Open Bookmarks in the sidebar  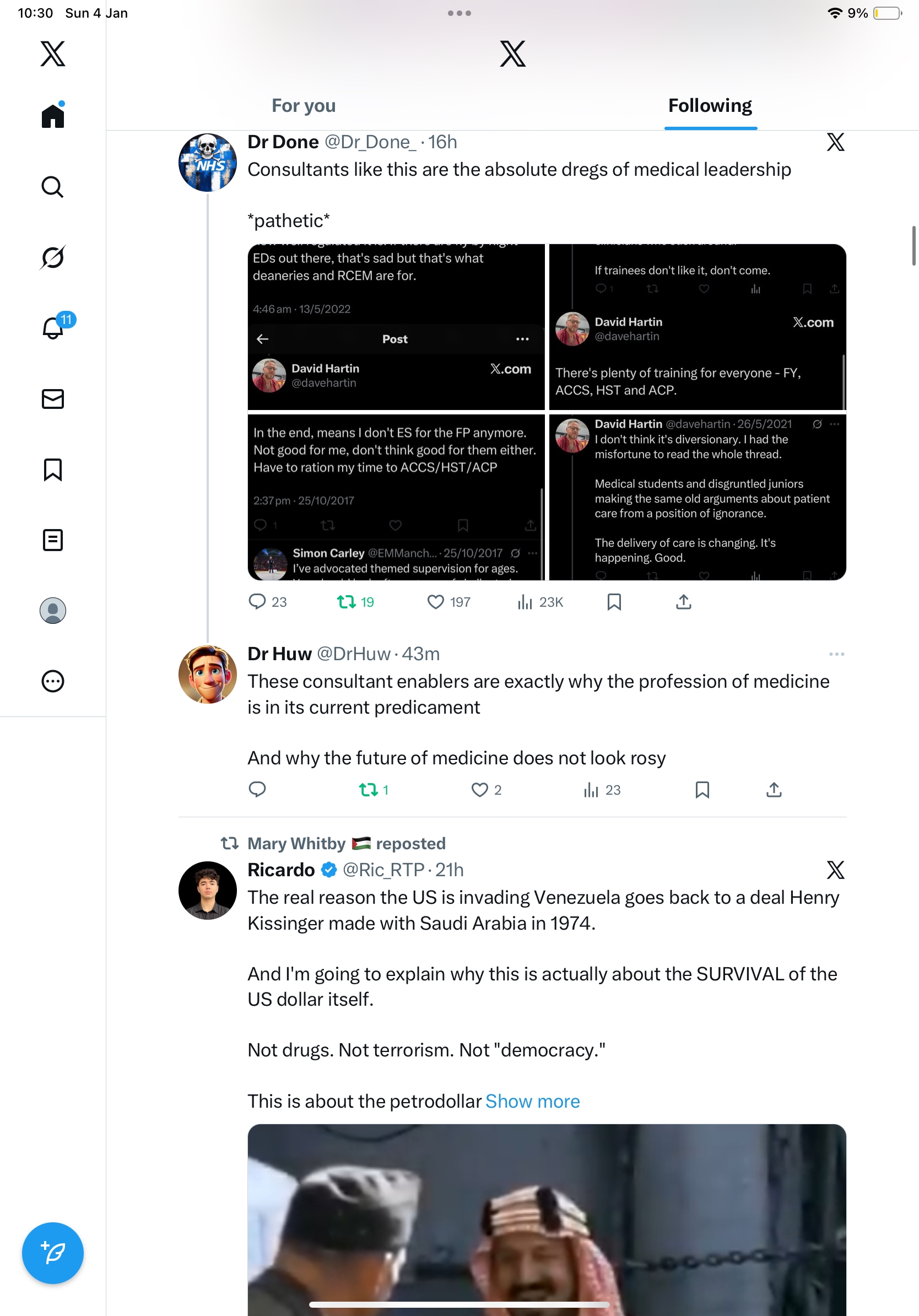tap(53, 470)
